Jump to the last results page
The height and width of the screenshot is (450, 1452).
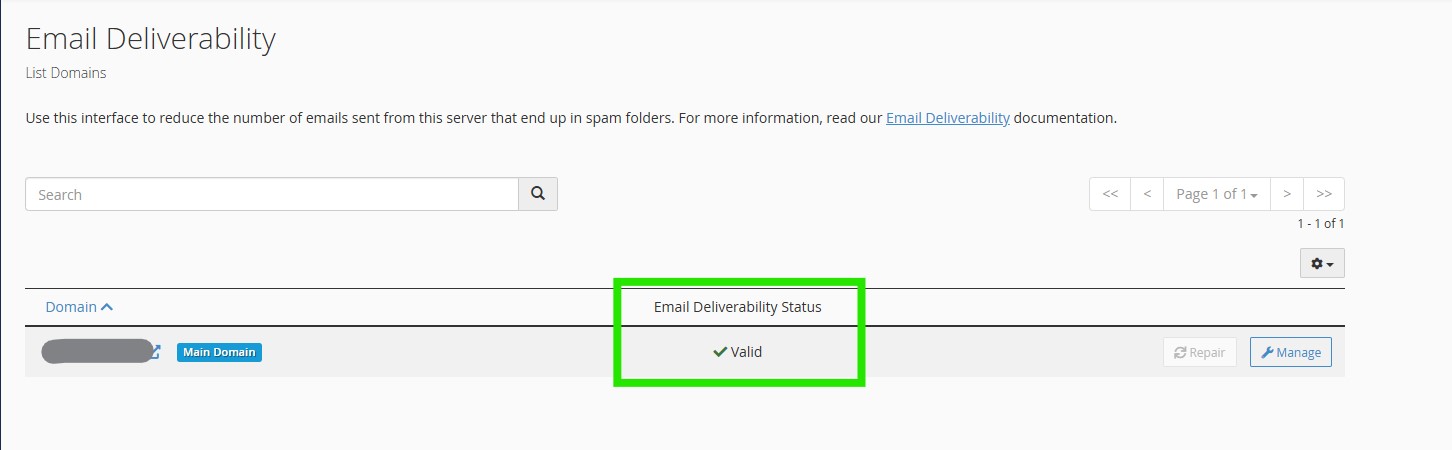[x=1324, y=194]
